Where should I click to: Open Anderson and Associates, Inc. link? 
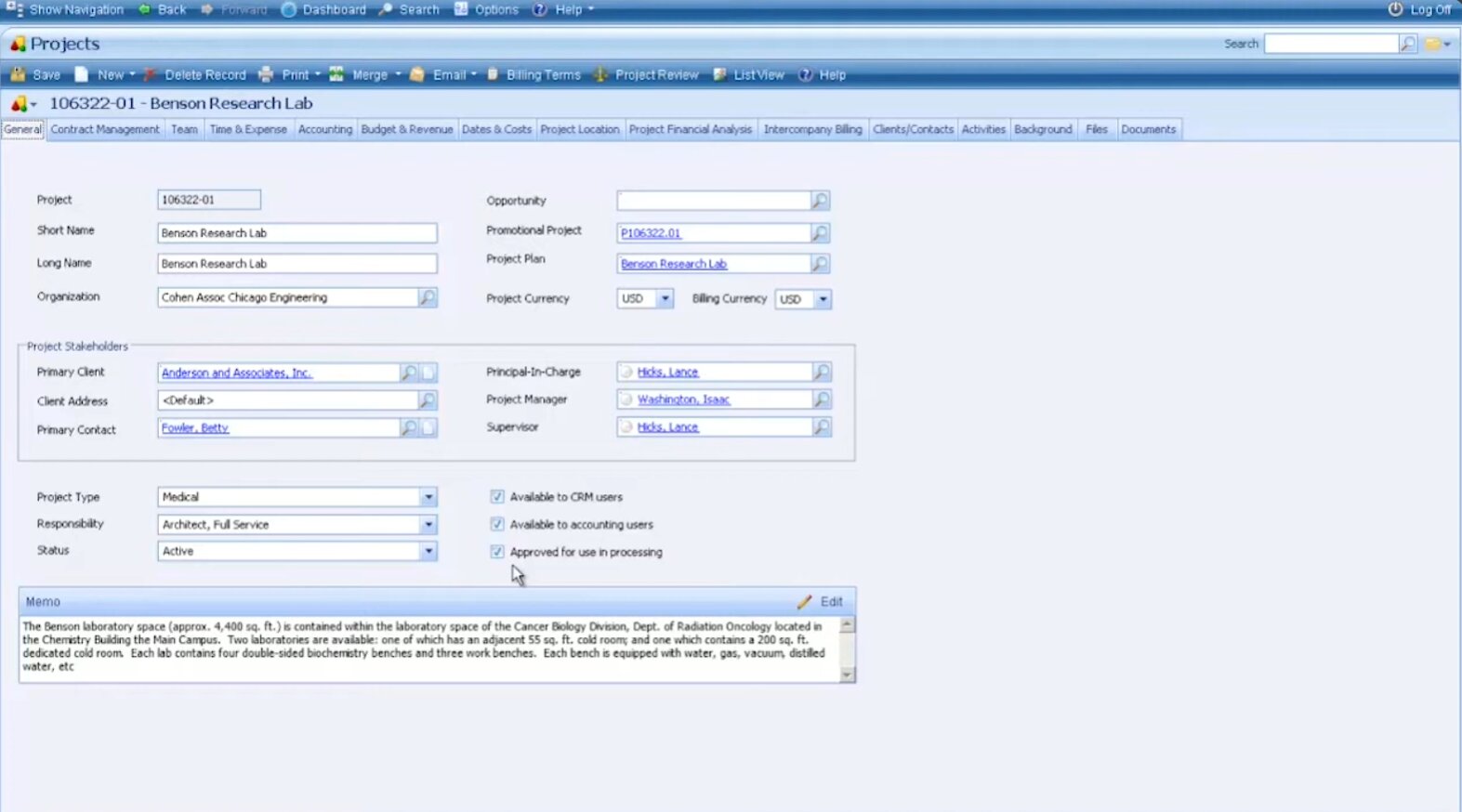coord(236,373)
